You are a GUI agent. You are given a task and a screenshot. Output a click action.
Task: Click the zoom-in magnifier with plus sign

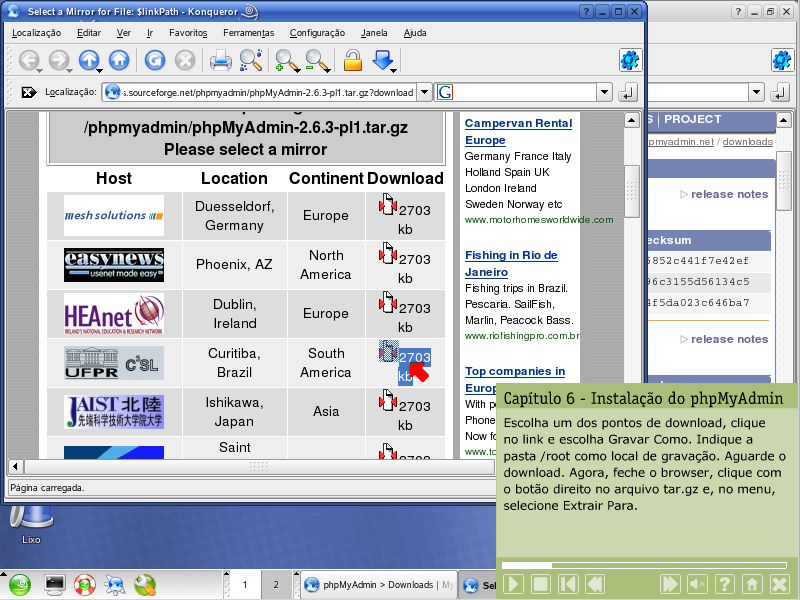286,61
